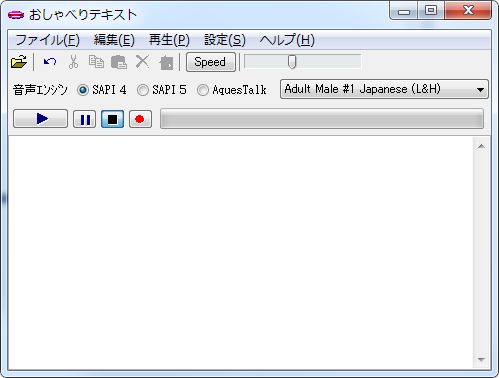The width and height of the screenshot is (499, 378).
Task: Maximize the おしゃべりテキスト window
Action: (x=431, y=11)
